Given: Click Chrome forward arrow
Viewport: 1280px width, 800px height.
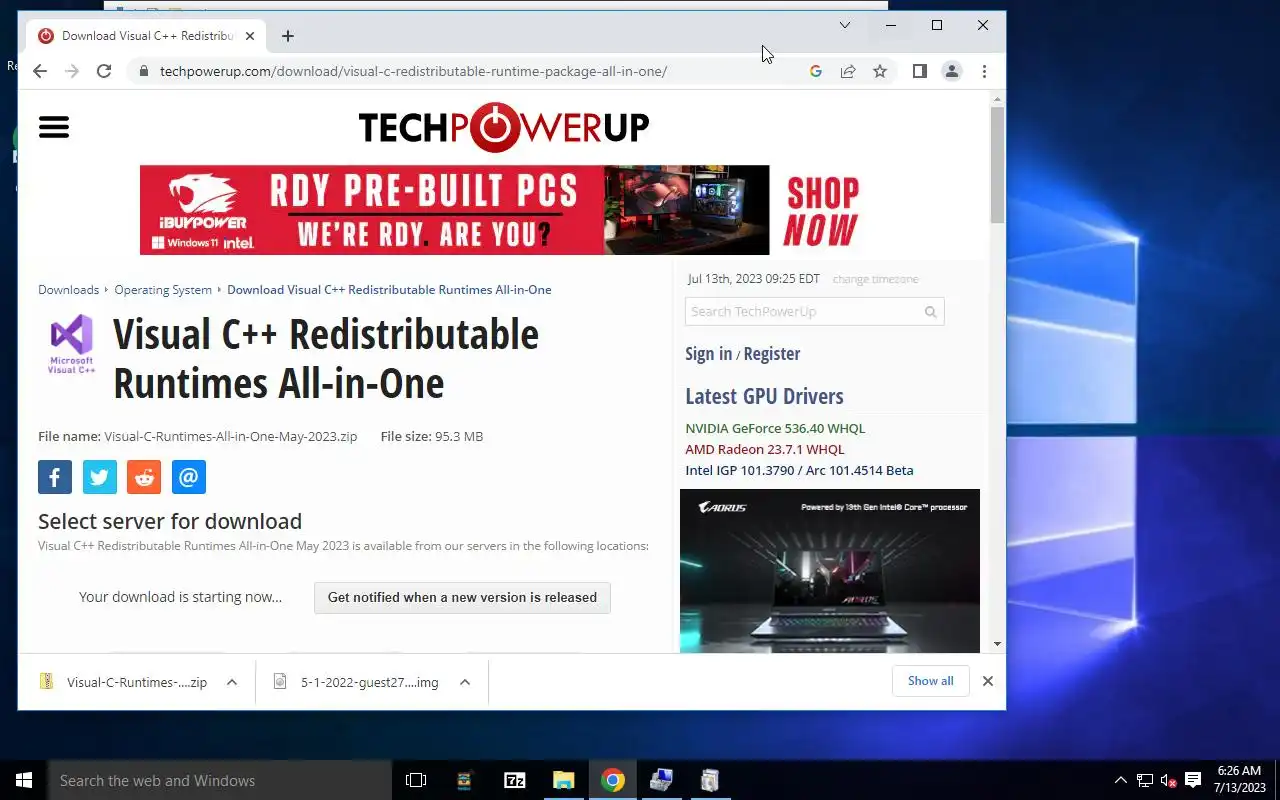Looking at the screenshot, I should 72,71.
